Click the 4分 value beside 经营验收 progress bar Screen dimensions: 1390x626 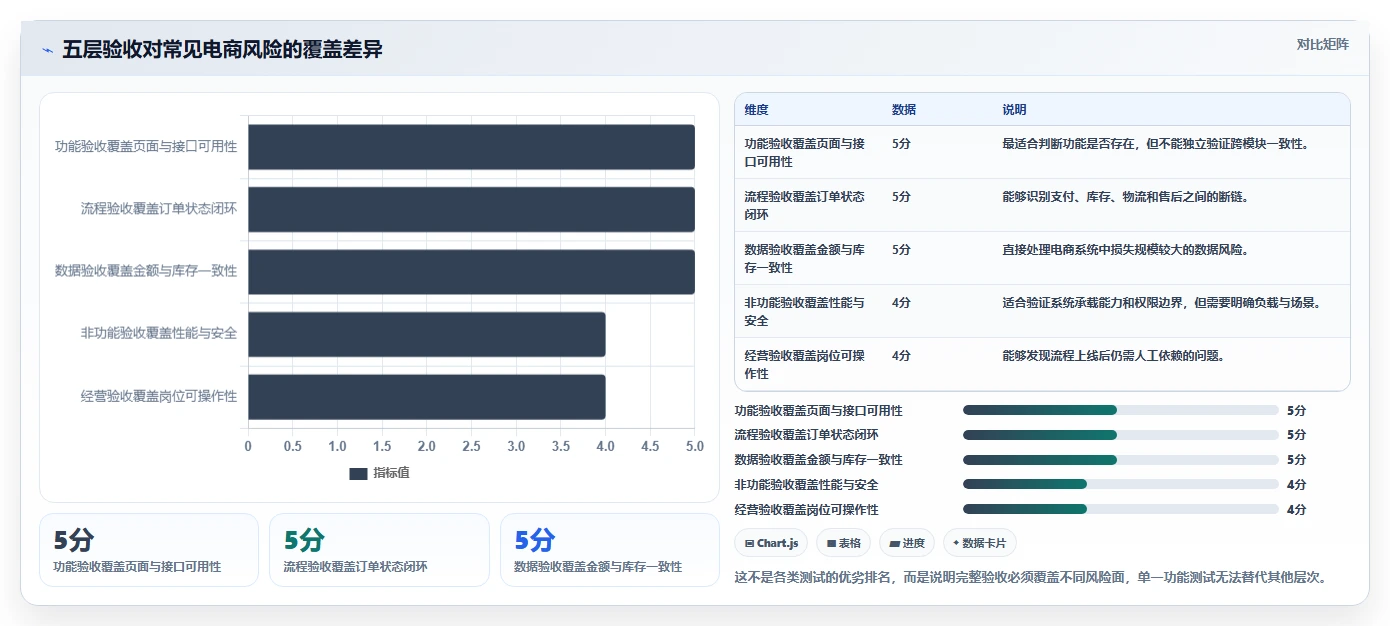[x=1296, y=510]
